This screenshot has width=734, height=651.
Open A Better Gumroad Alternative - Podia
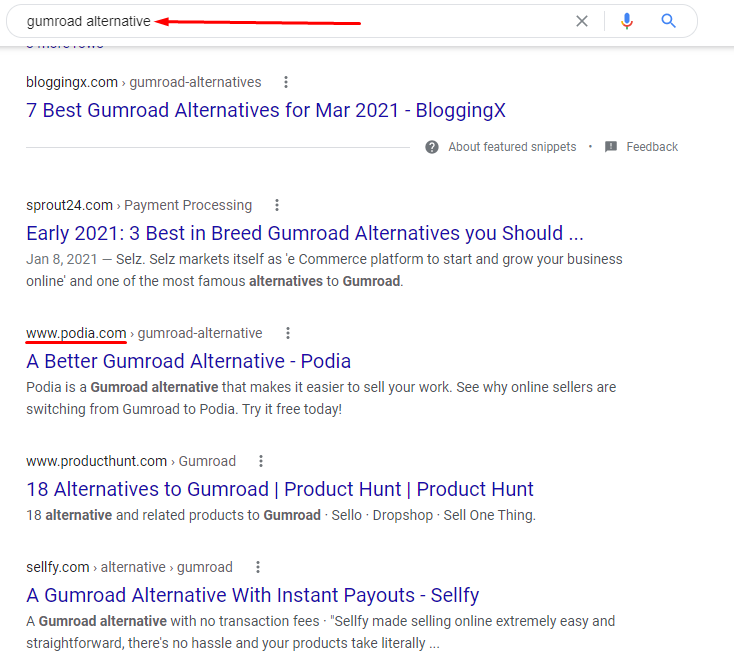tap(189, 361)
